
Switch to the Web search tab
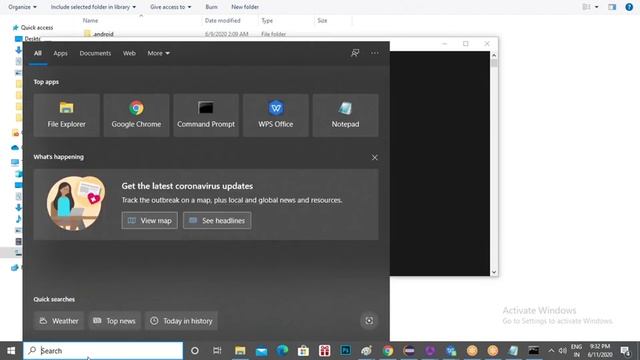[129, 53]
